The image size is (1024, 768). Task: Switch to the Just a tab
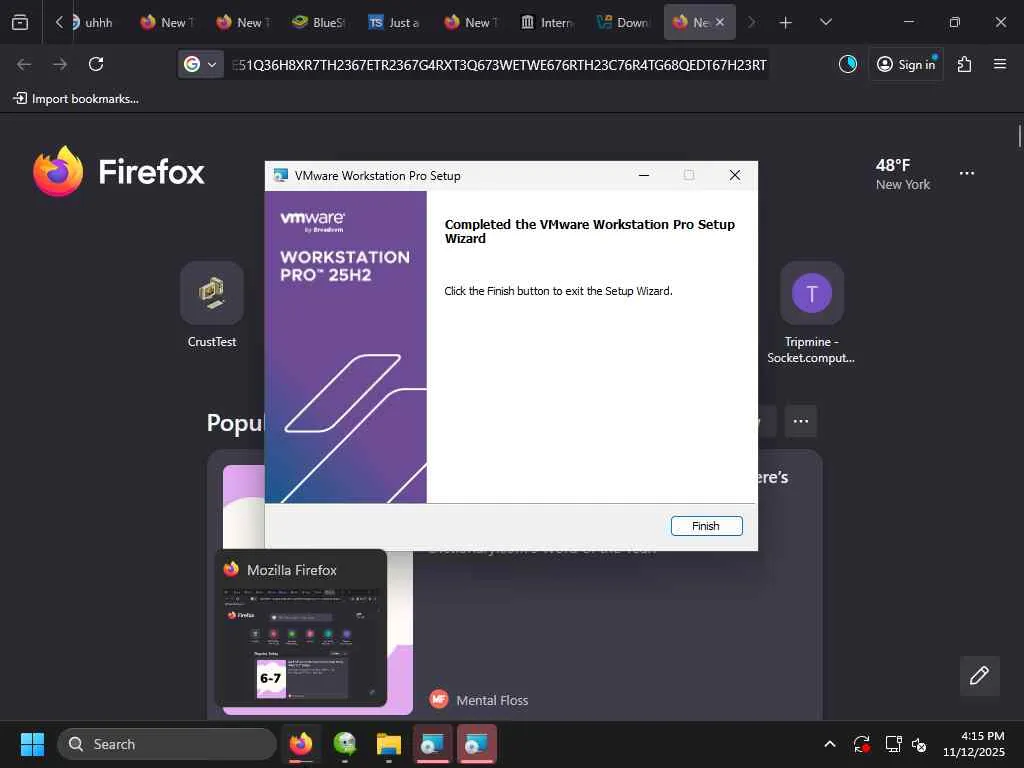click(394, 22)
